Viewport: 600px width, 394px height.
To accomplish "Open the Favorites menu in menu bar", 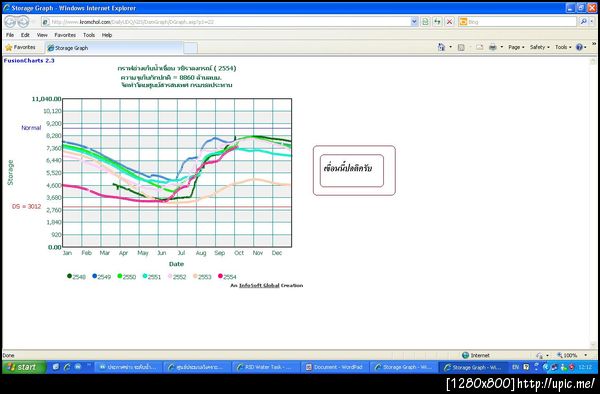I will point(65,35).
